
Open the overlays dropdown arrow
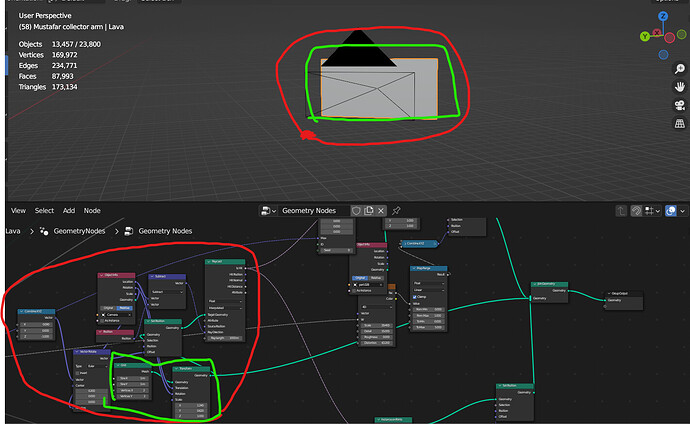[x=682, y=211]
